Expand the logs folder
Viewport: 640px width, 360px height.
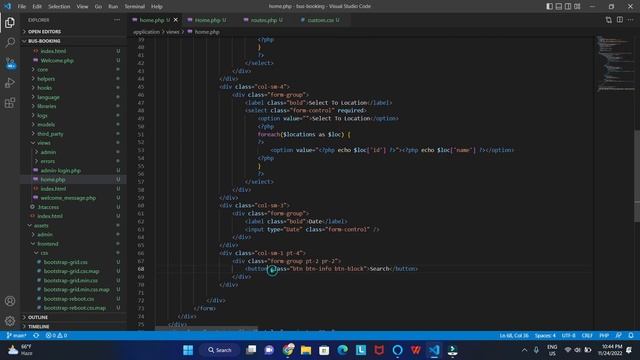[42, 116]
